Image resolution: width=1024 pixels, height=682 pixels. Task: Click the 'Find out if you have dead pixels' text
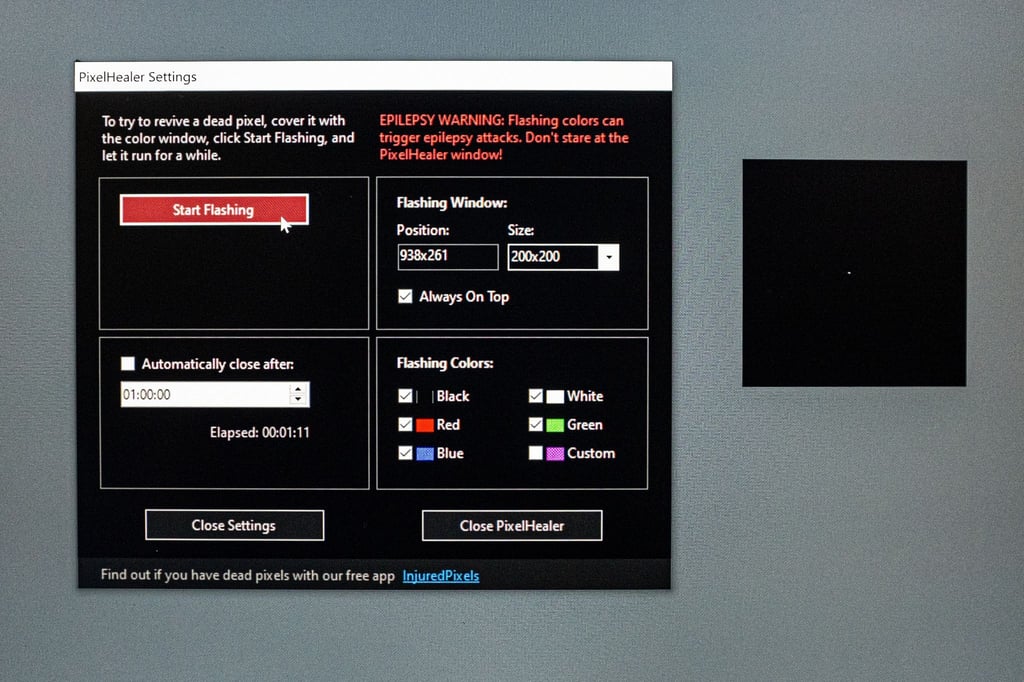coord(248,575)
